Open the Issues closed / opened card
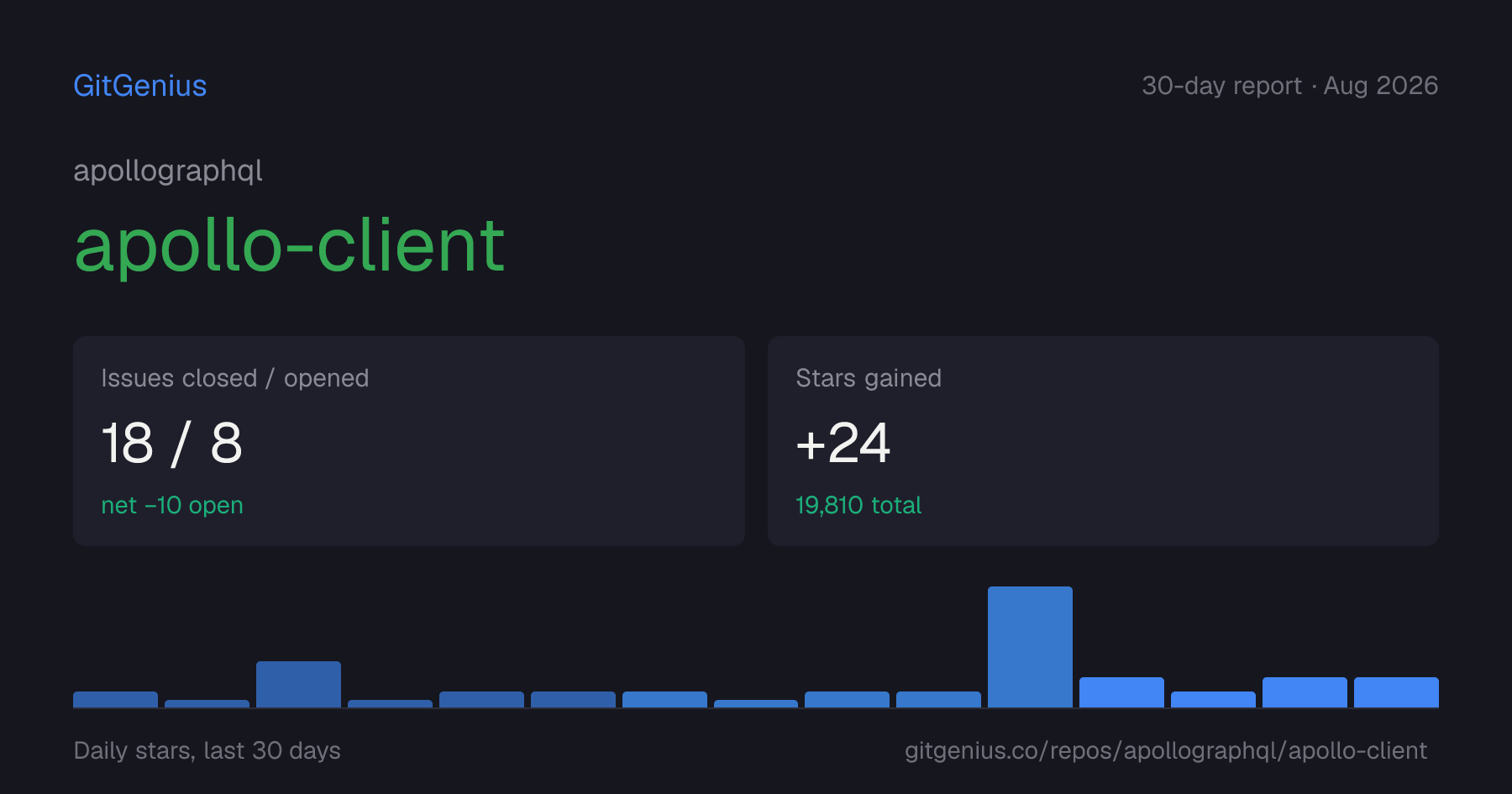The width and height of the screenshot is (1512, 794). (x=409, y=441)
